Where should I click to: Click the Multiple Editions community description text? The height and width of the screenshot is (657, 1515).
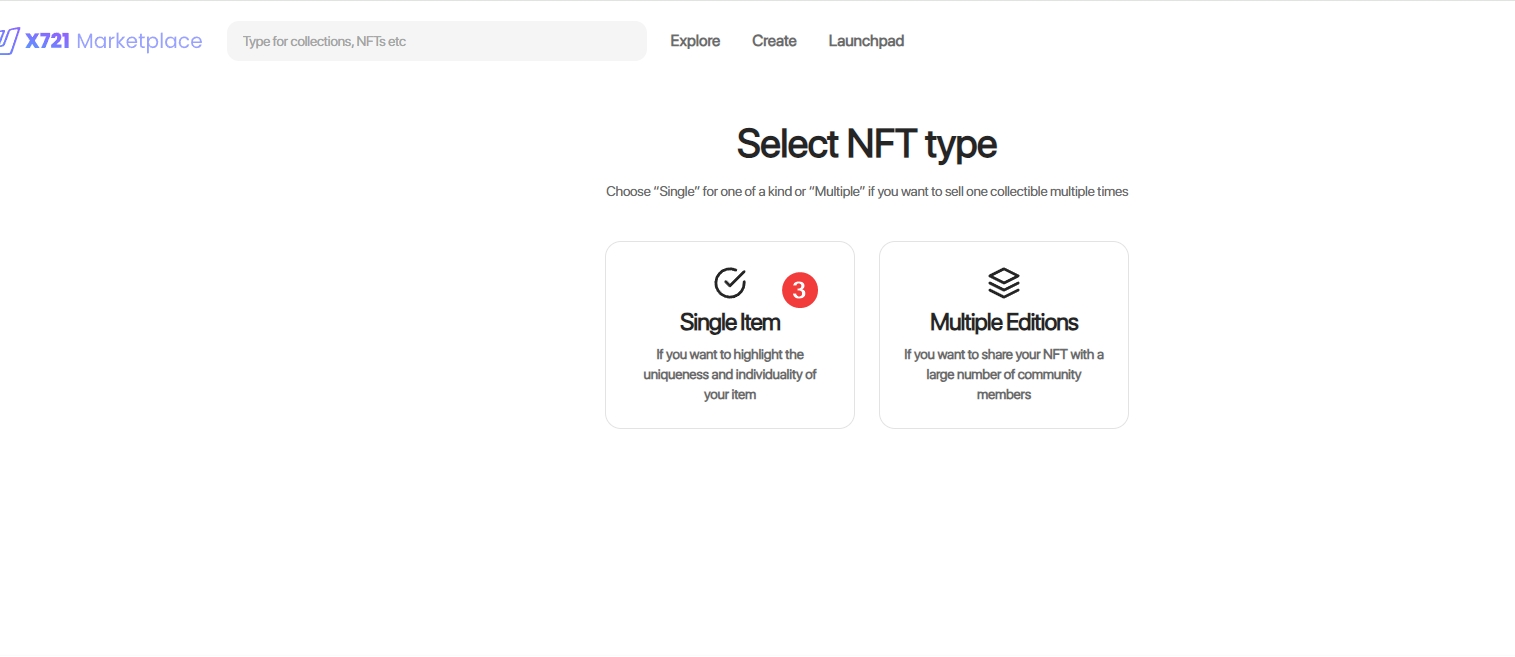(x=1003, y=374)
